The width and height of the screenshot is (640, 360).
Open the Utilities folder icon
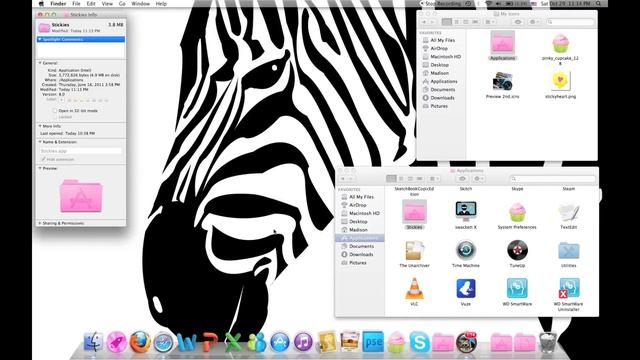569,251
